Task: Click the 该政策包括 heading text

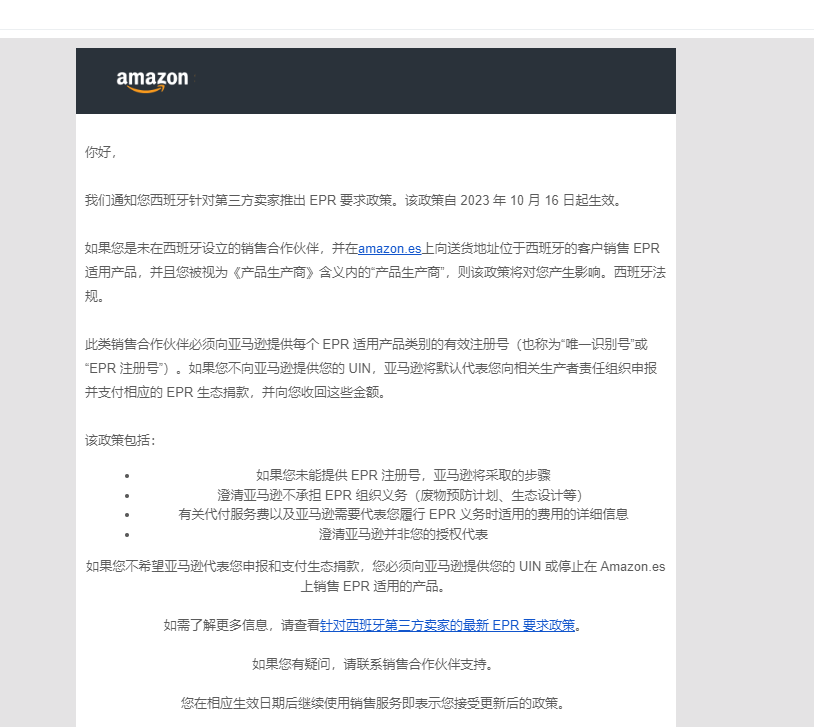Action: coord(120,440)
